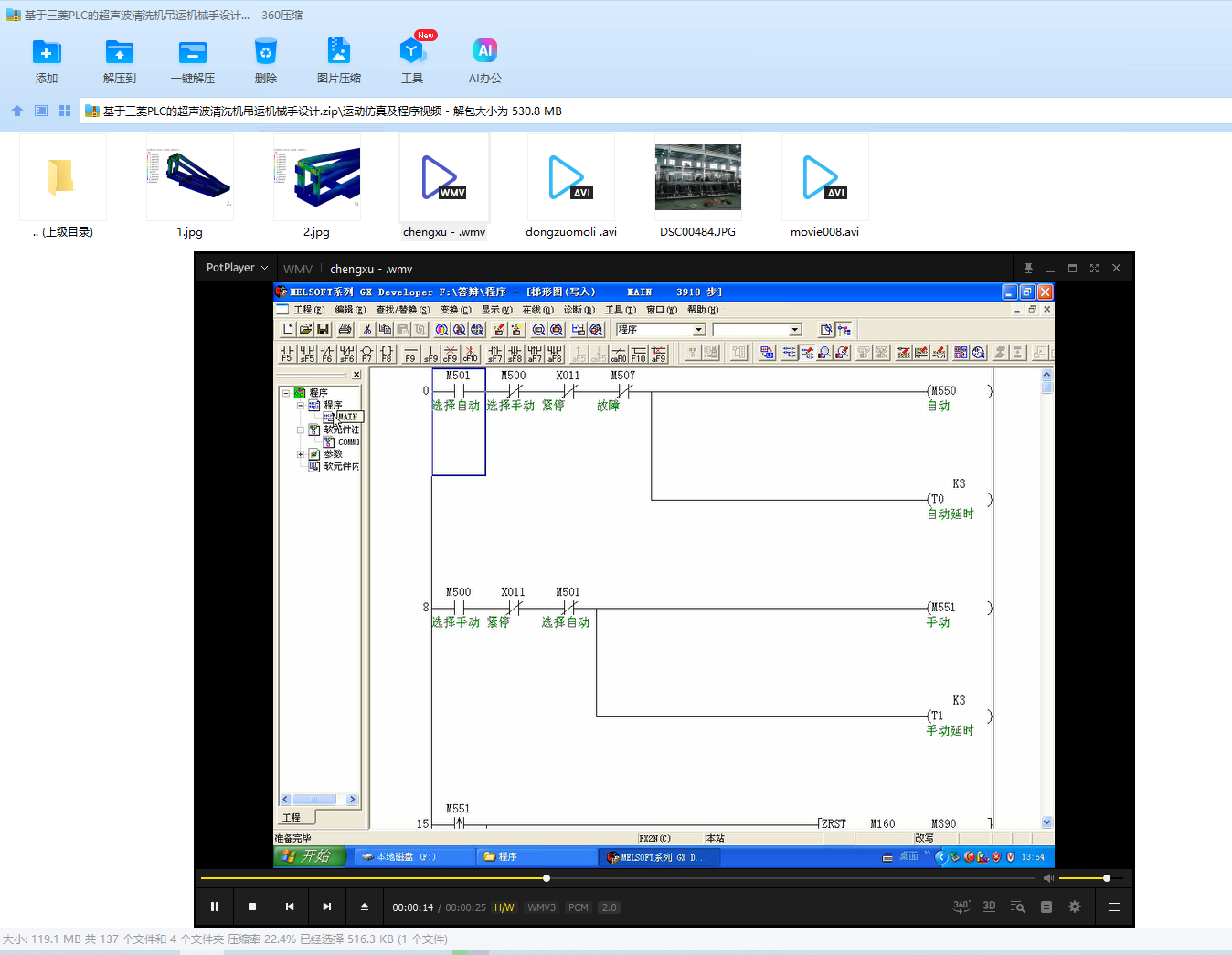1232x955 pixels.
Task: Toggle PotPlayer fullscreen mode
Action: (x=1094, y=269)
